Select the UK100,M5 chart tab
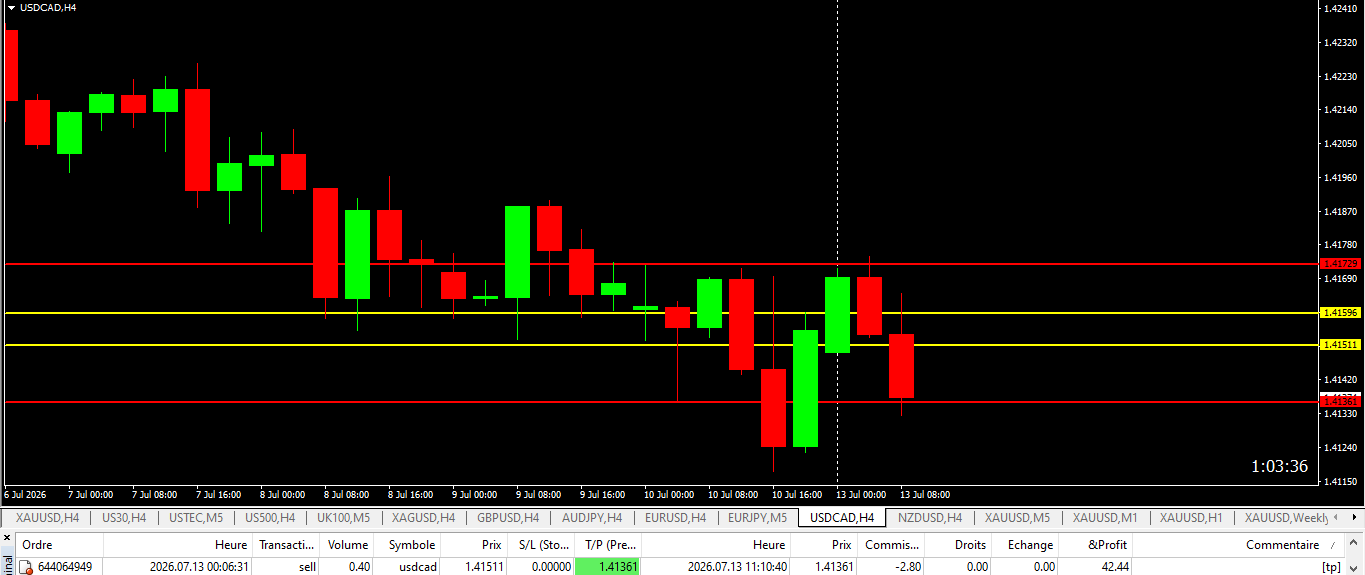The image size is (1365, 575). click(343, 517)
